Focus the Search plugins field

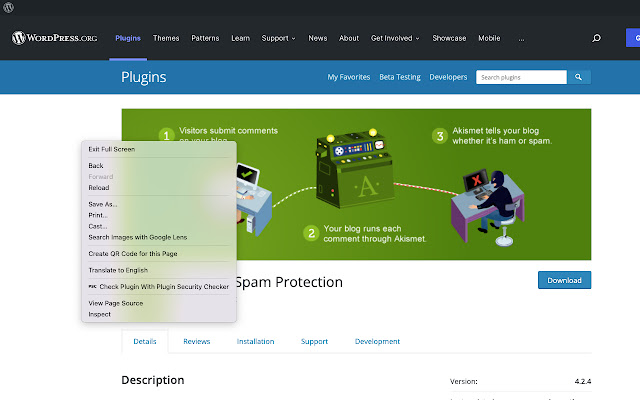[x=521, y=77]
